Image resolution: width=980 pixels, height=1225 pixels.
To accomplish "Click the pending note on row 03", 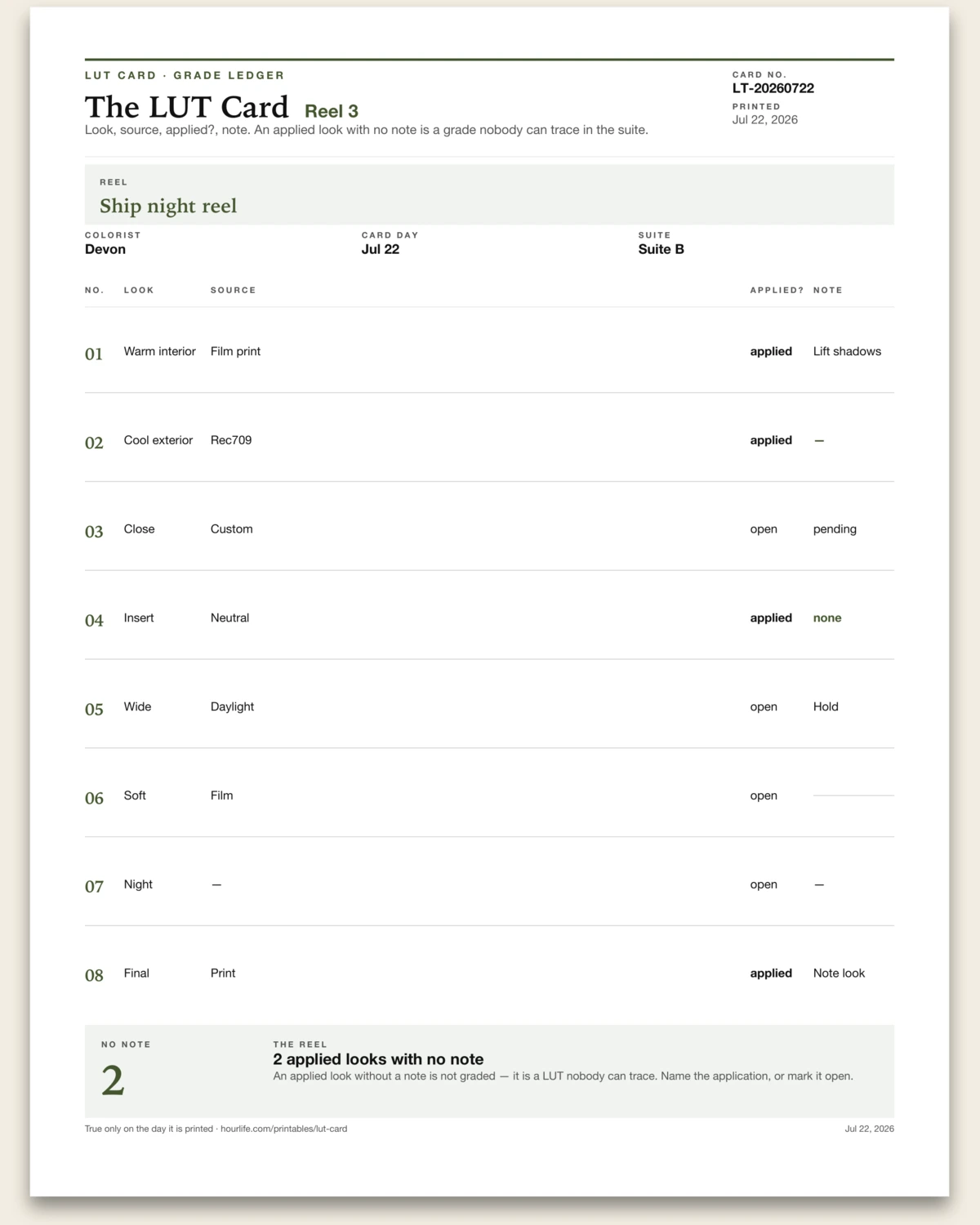I will tap(835, 529).
